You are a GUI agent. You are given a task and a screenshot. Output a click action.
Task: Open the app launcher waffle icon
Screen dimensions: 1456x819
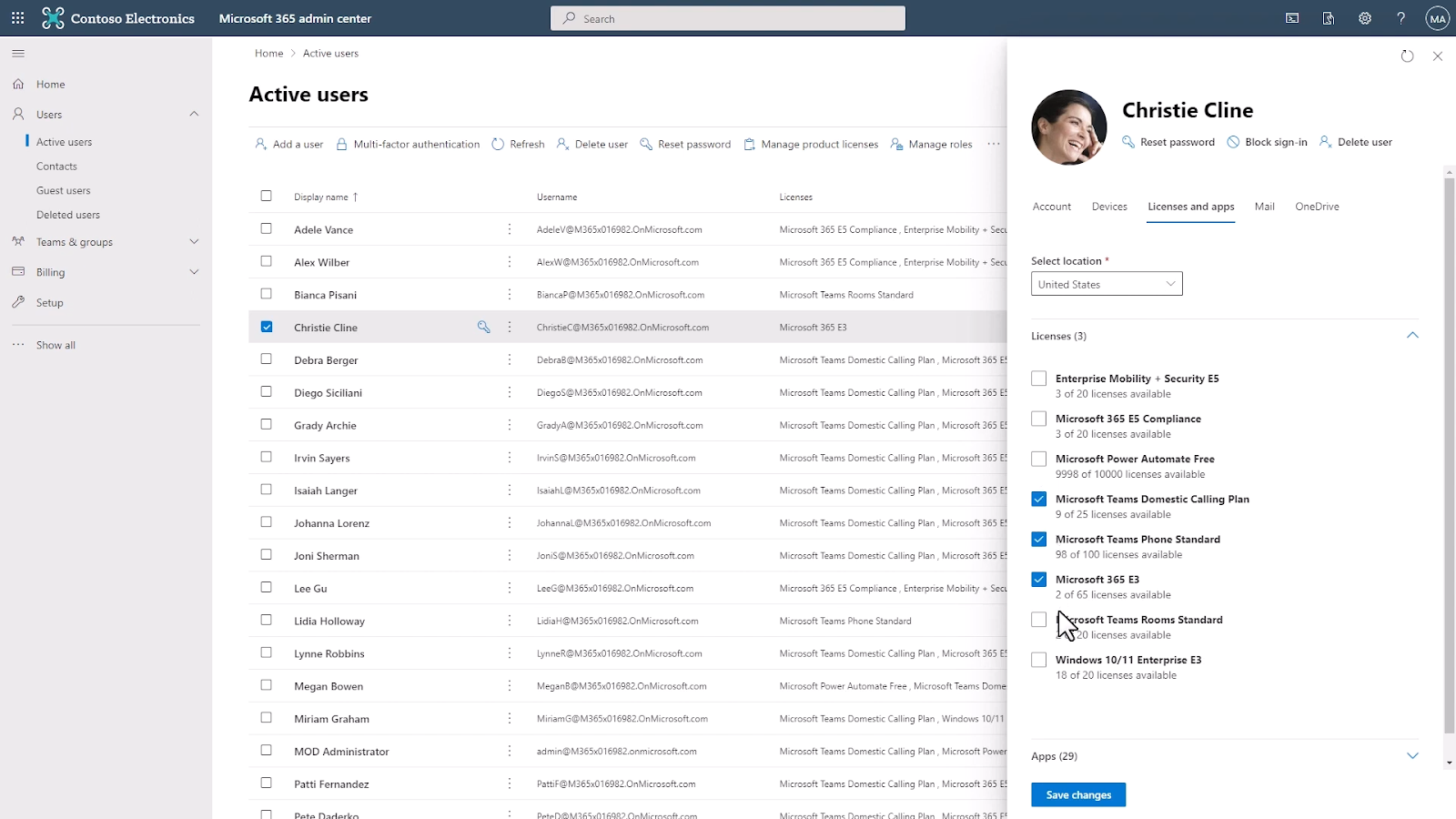(x=17, y=18)
